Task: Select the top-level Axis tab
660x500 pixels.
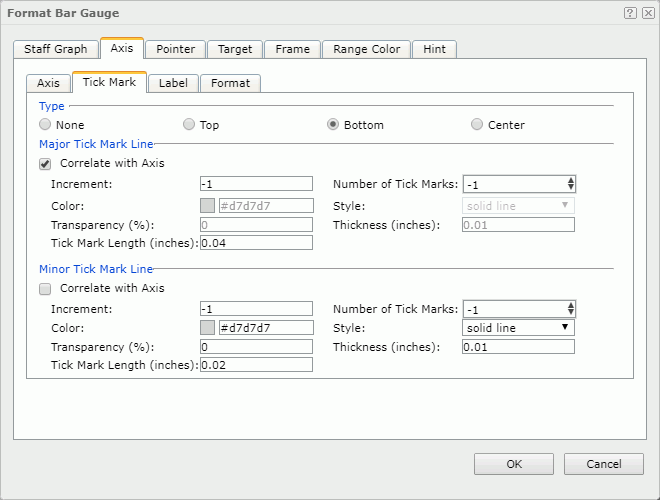Action: point(122,48)
